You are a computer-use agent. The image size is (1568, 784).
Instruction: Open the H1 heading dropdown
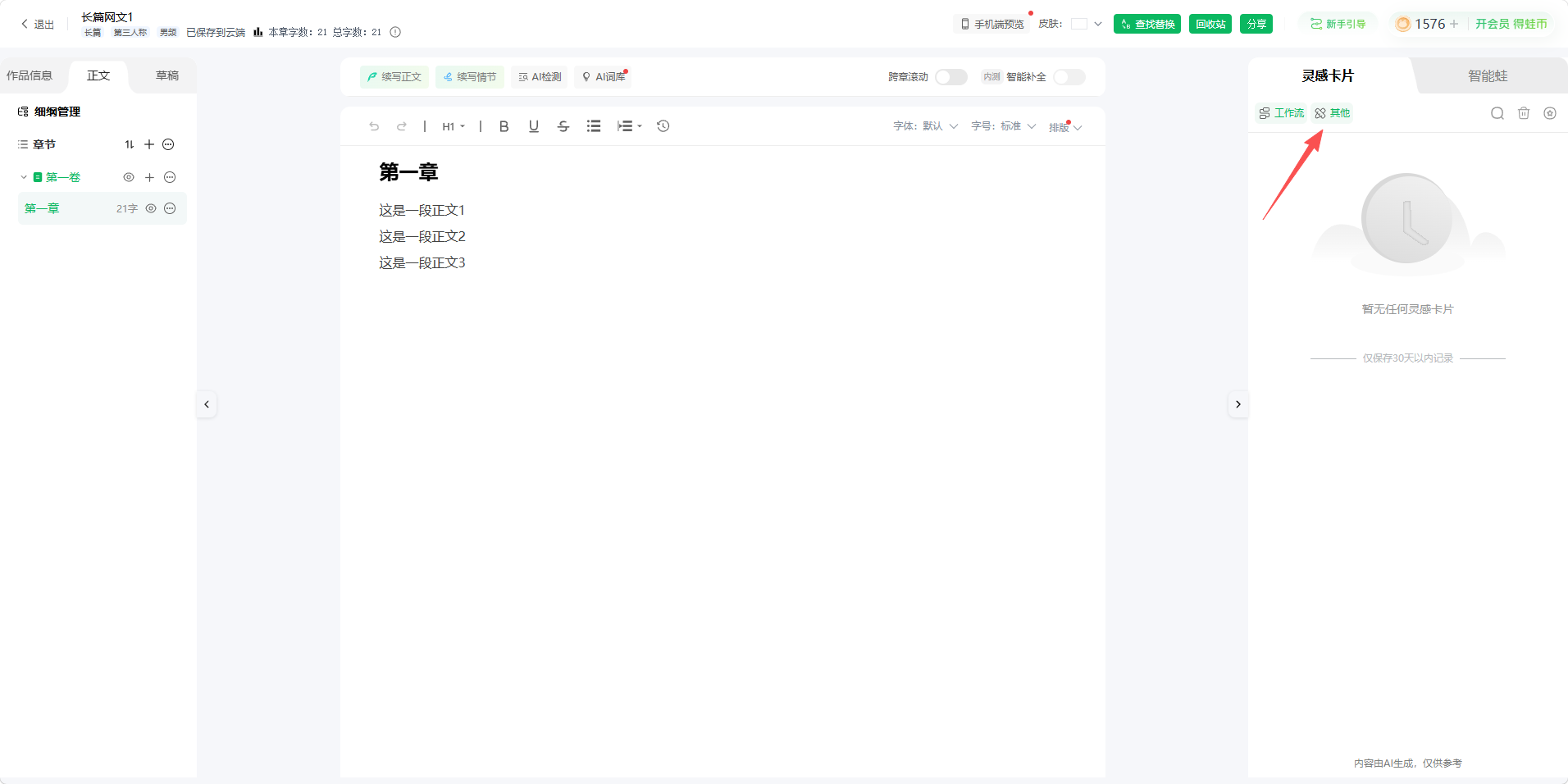(x=454, y=126)
